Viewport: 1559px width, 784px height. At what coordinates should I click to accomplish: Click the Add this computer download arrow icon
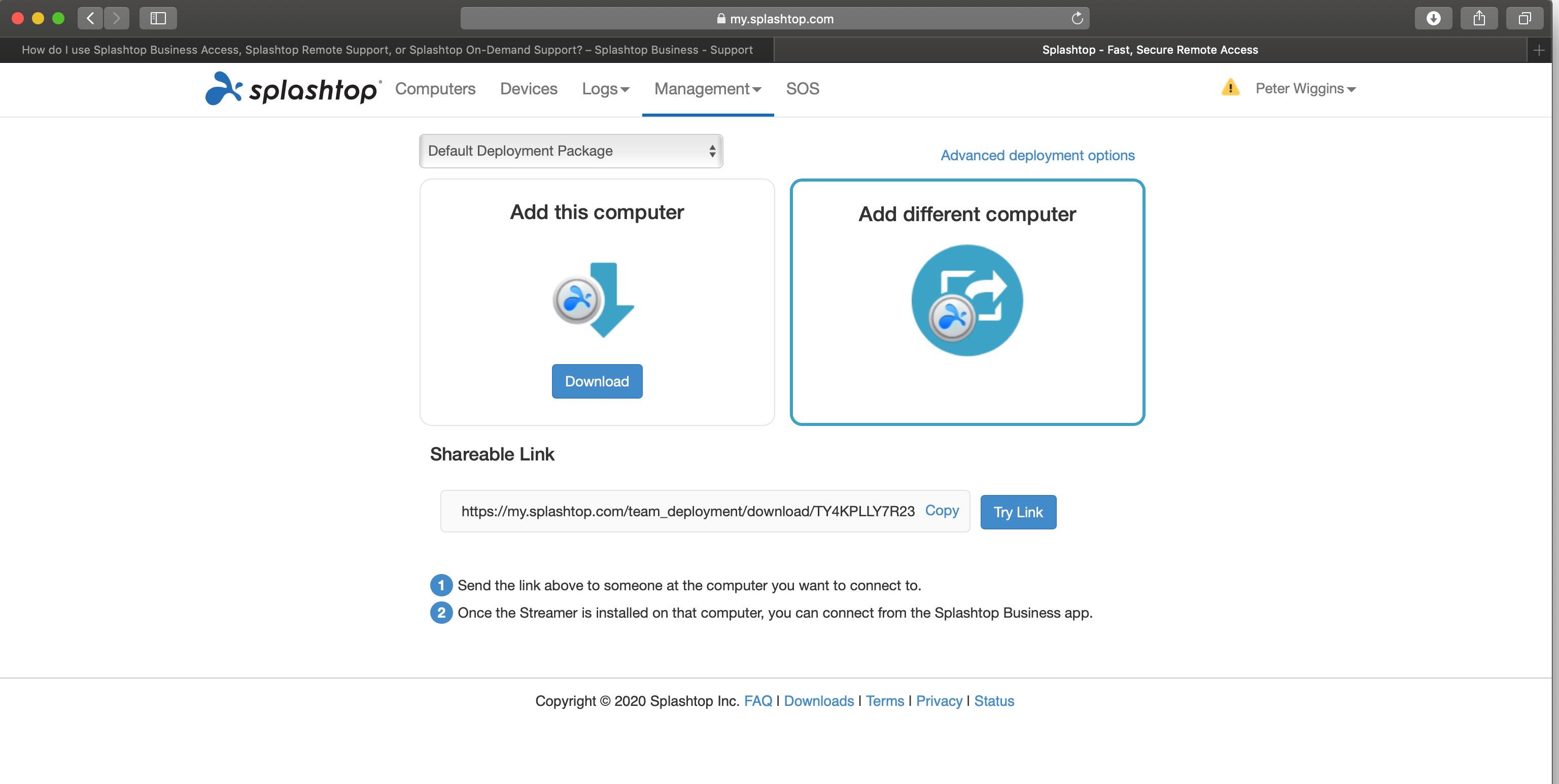(594, 300)
